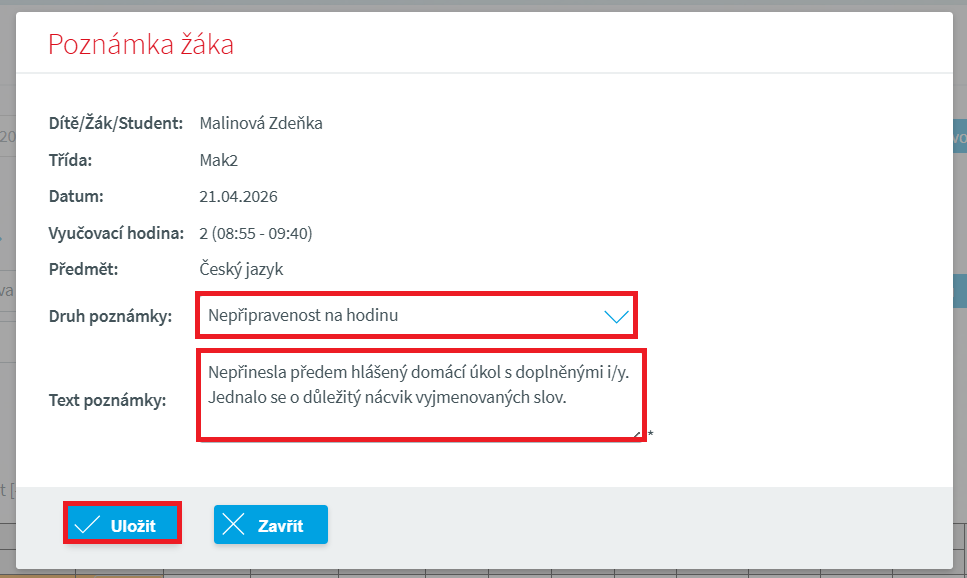Open the 'Nepřipravenost na hodinu' combo box
967x578 pixels.
(400, 316)
